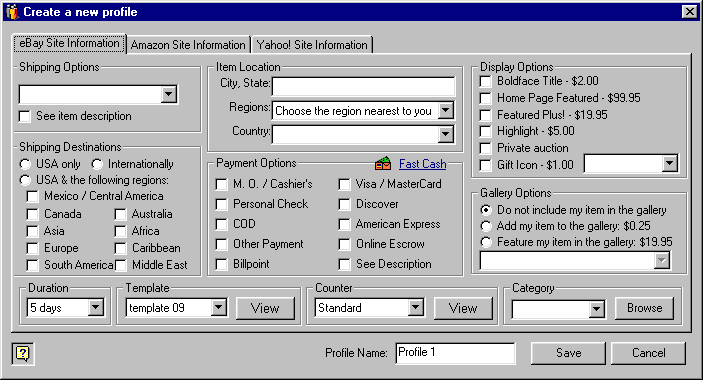Viewport: 703px width, 380px height.
Task: Expand the Counter dropdown showing Standard
Action: (416, 307)
